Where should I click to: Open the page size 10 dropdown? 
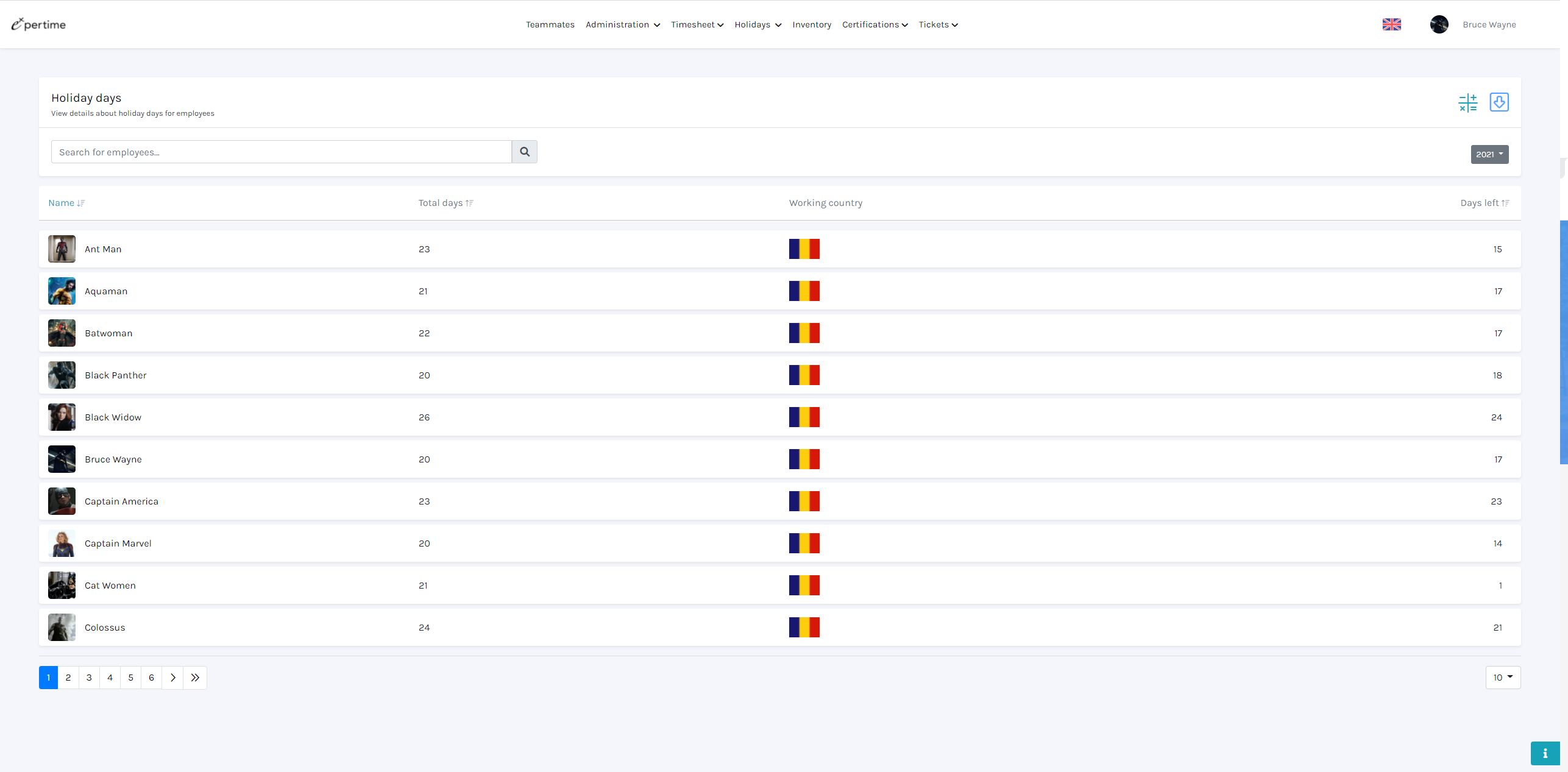(1503, 678)
